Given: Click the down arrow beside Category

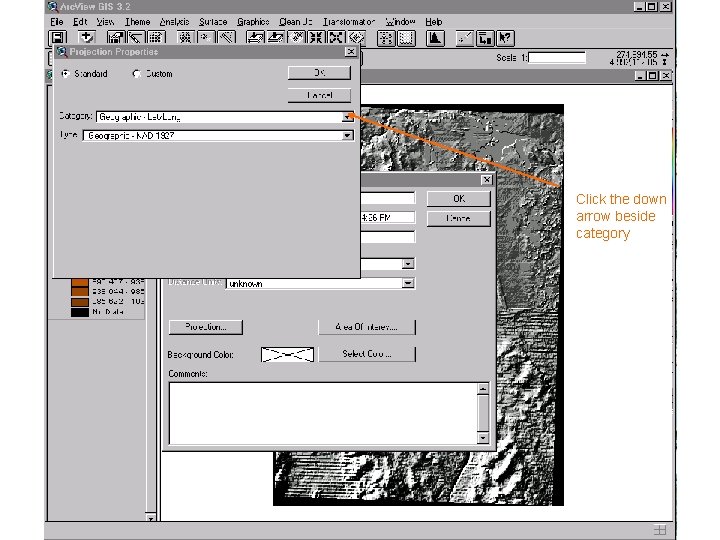Looking at the screenshot, I should pos(348,117).
